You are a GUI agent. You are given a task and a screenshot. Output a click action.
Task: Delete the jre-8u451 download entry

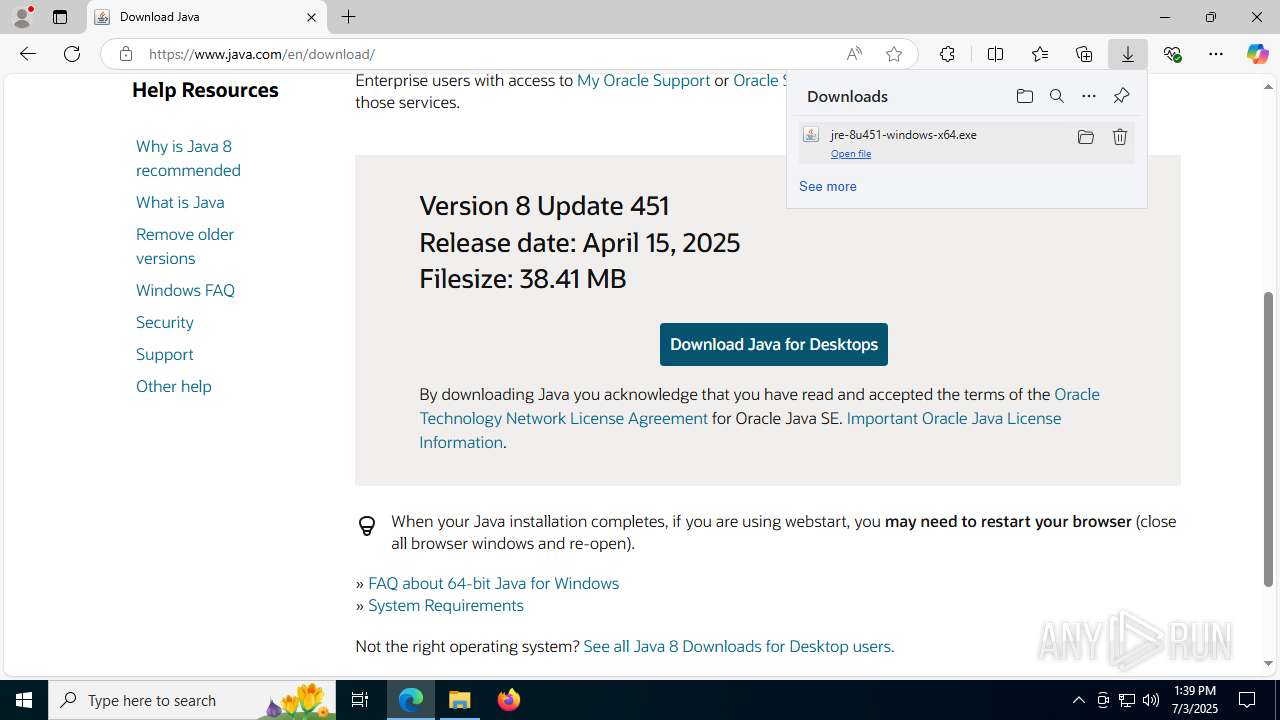tap(1120, 137)
